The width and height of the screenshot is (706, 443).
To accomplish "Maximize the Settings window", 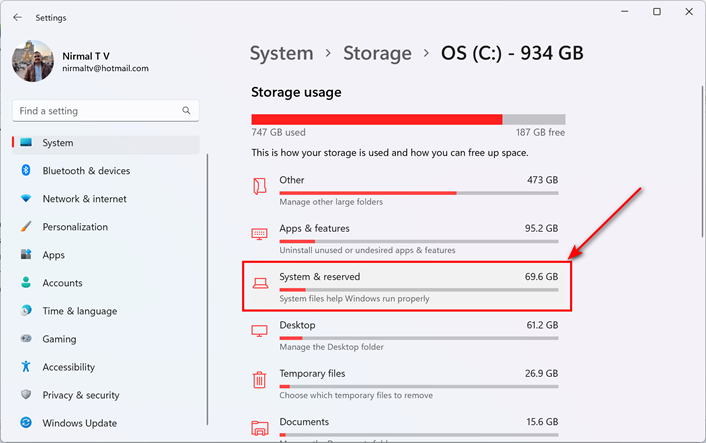I will point(657,12).
